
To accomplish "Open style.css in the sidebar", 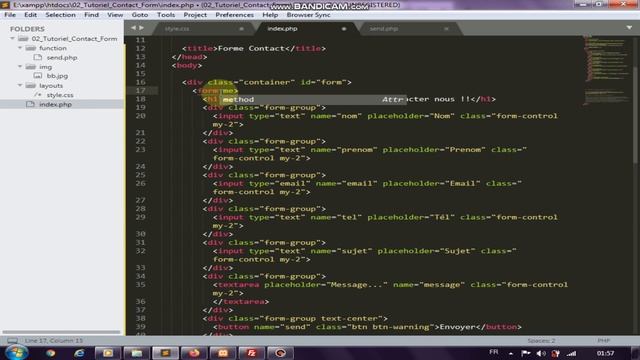I will tap(60, 95).
